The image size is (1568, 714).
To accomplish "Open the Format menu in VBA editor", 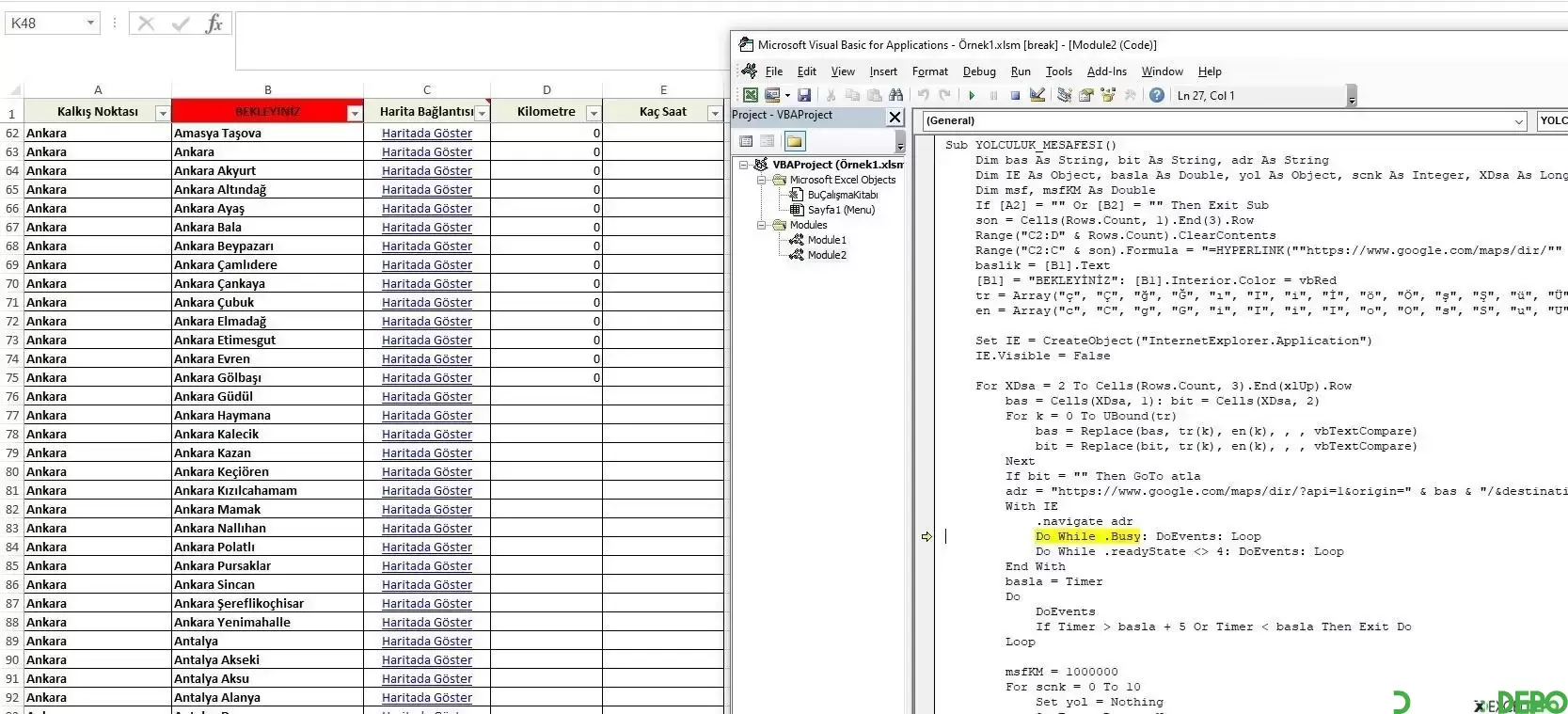I will 930,71.
